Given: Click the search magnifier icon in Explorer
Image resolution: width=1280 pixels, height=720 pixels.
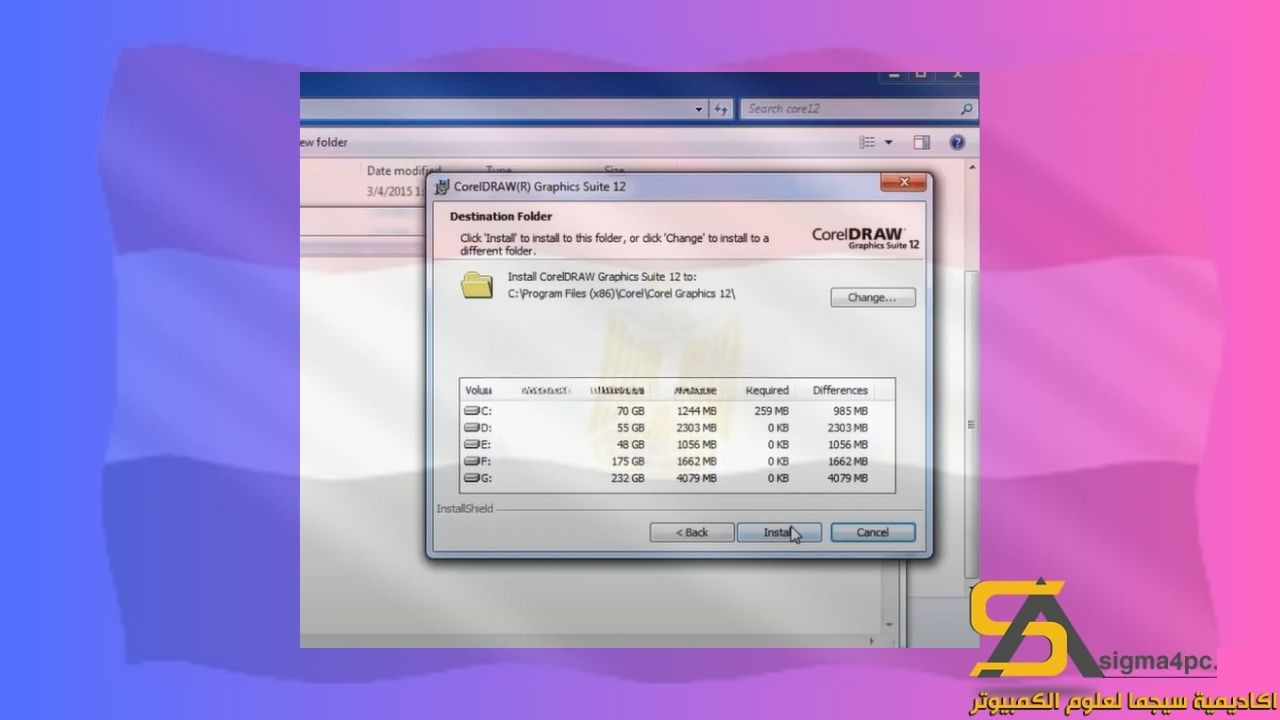Looking at the screenshot, I should 966,108.
